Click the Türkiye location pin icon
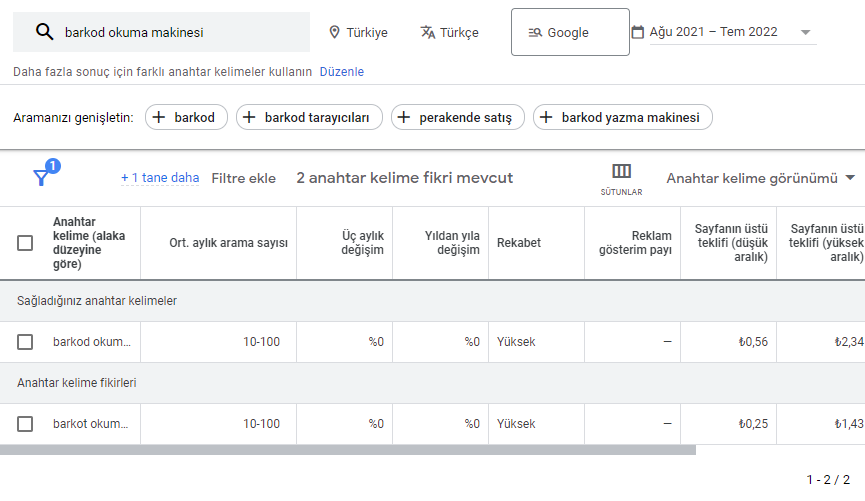This screenshot has height=501, width=865. (335, 32)
